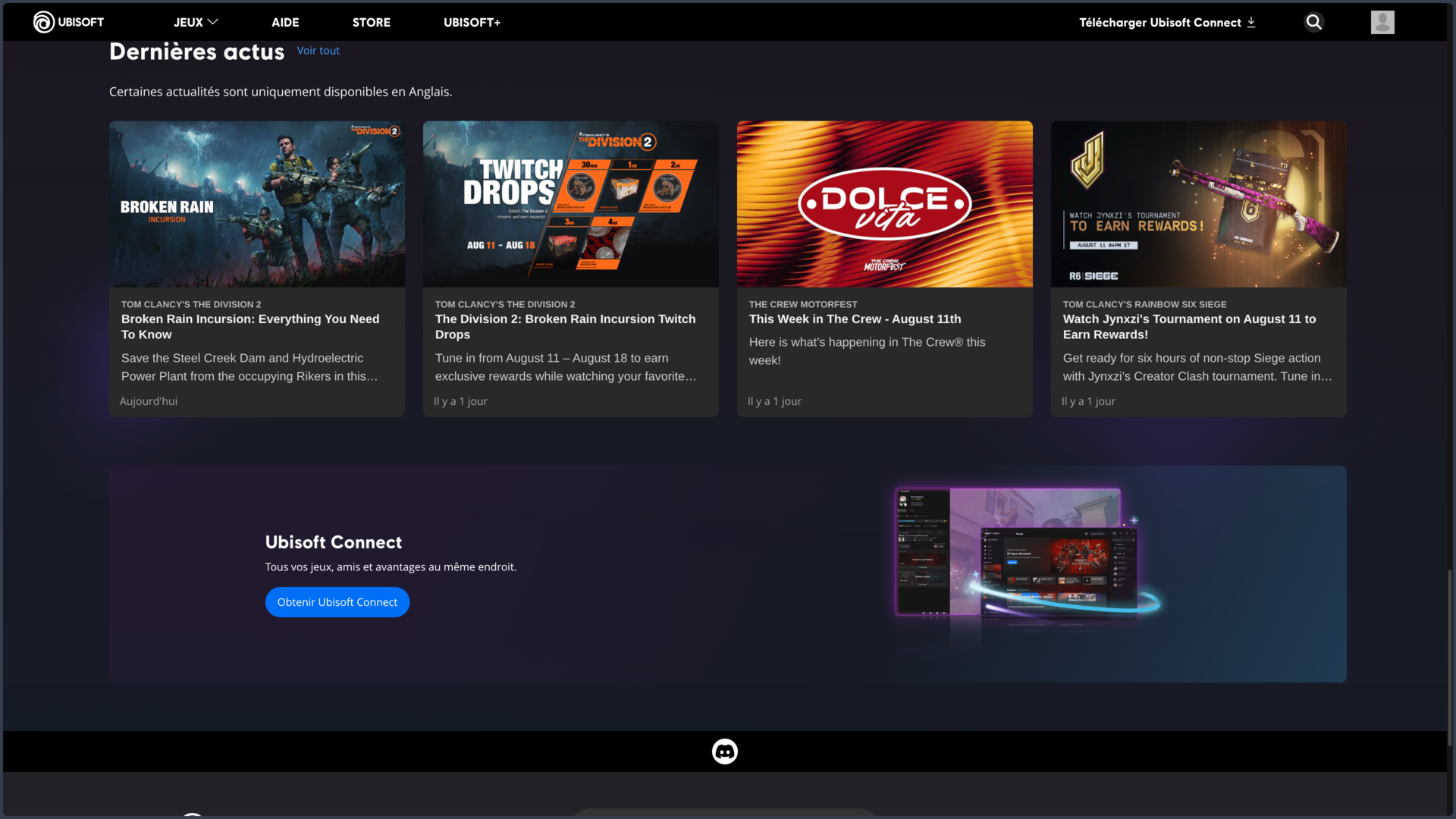Click the Obtenir Ubisoft Connect button
This screenshot has height=819, width=1456.
(x=337, y=602)
